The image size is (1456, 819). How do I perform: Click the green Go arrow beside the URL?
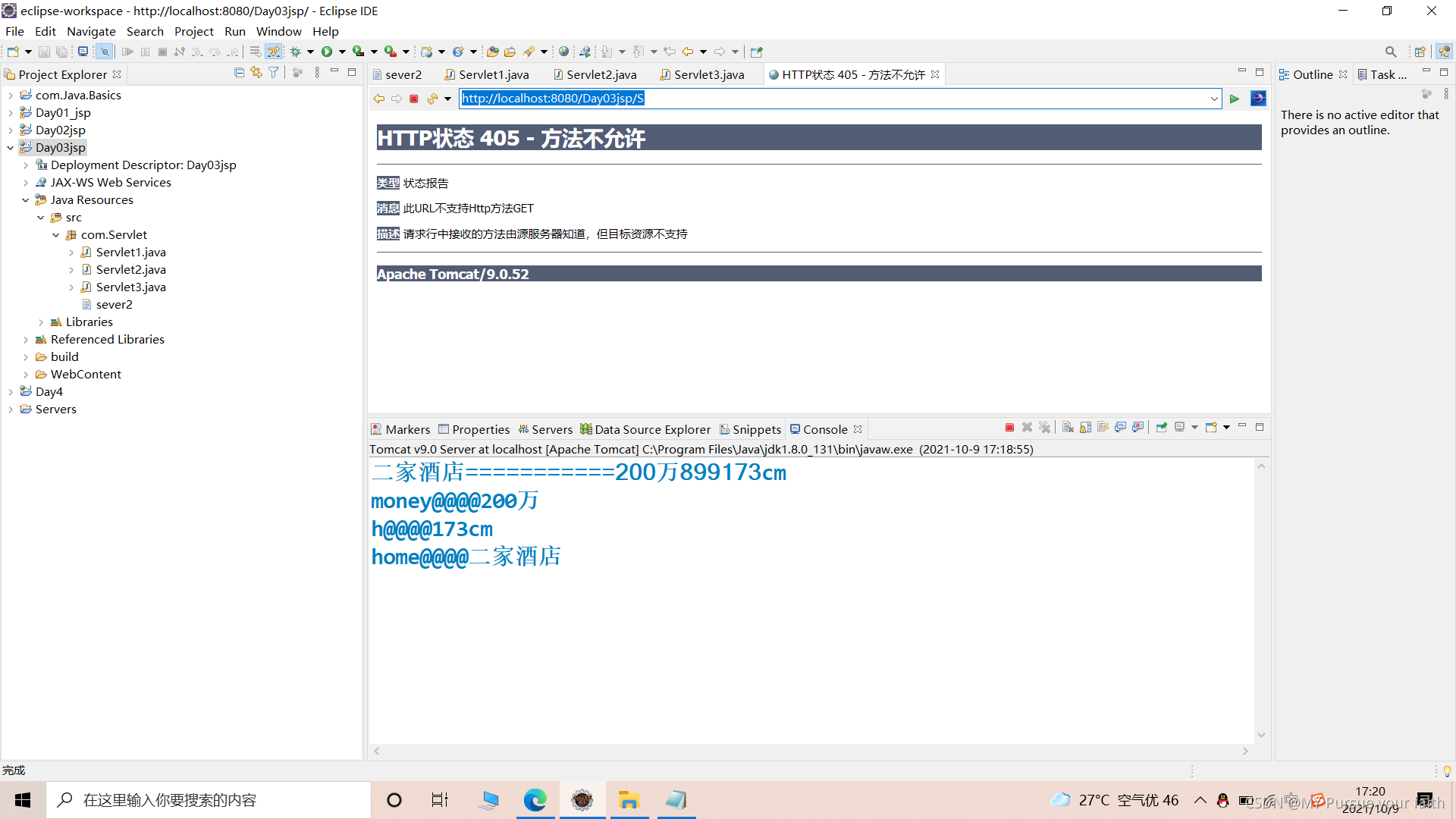click(1235, 99)
